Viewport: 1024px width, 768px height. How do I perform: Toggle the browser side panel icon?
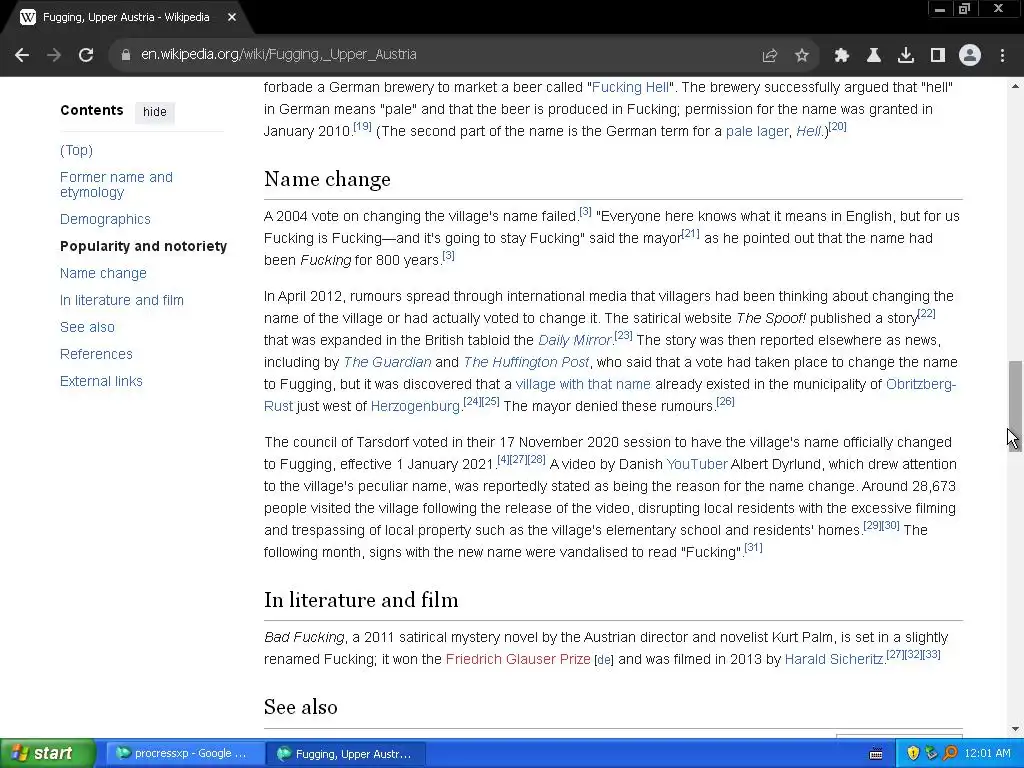point(938,56)
